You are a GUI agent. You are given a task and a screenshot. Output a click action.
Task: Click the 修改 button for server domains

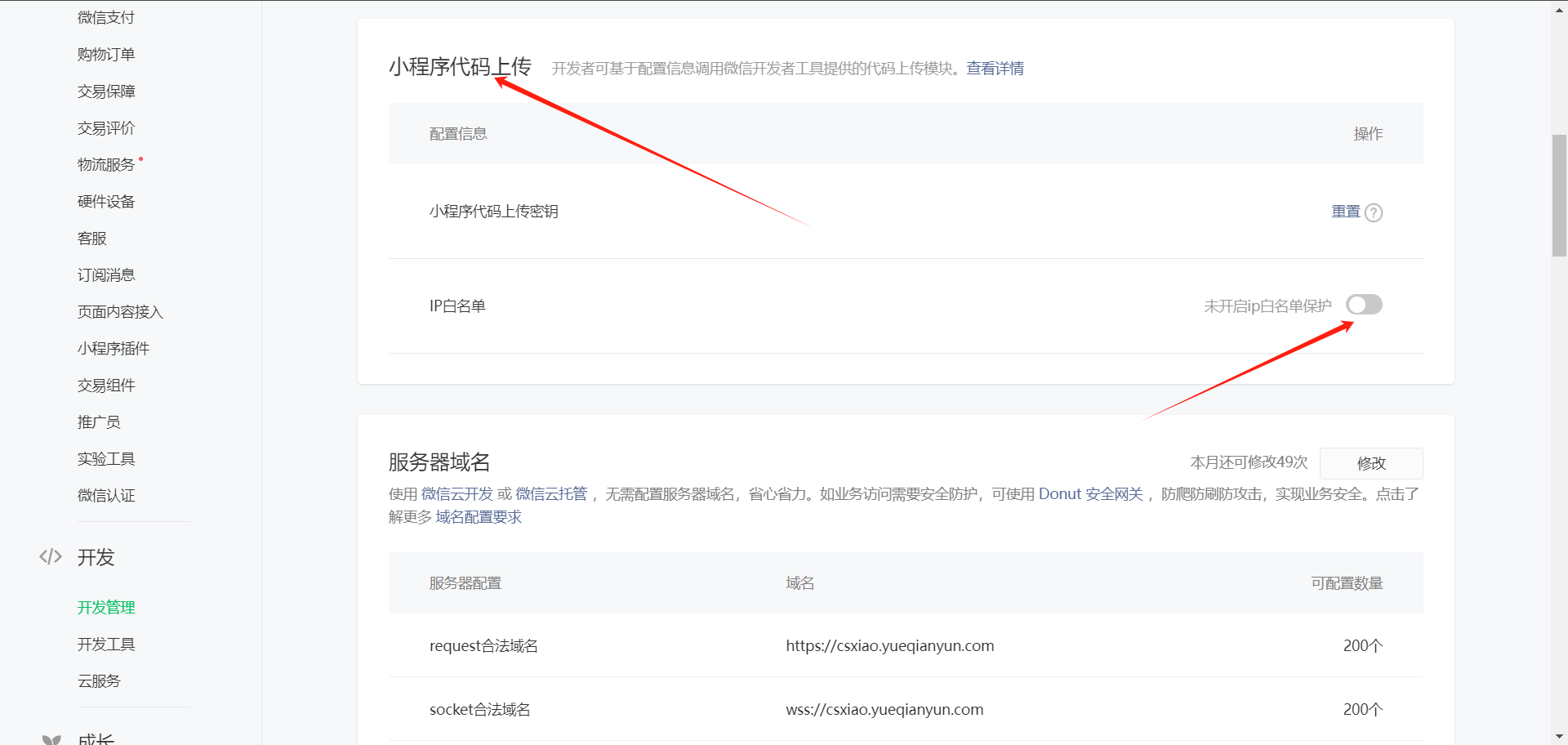click(1371, 463)
